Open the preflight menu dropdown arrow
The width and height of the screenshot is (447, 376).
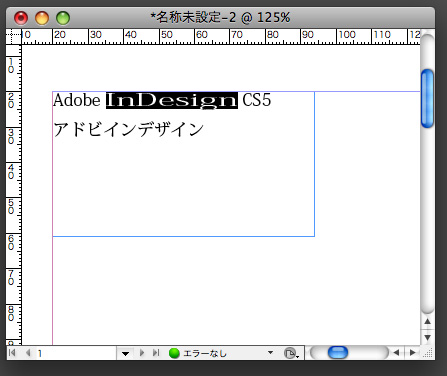coord(270,353)
